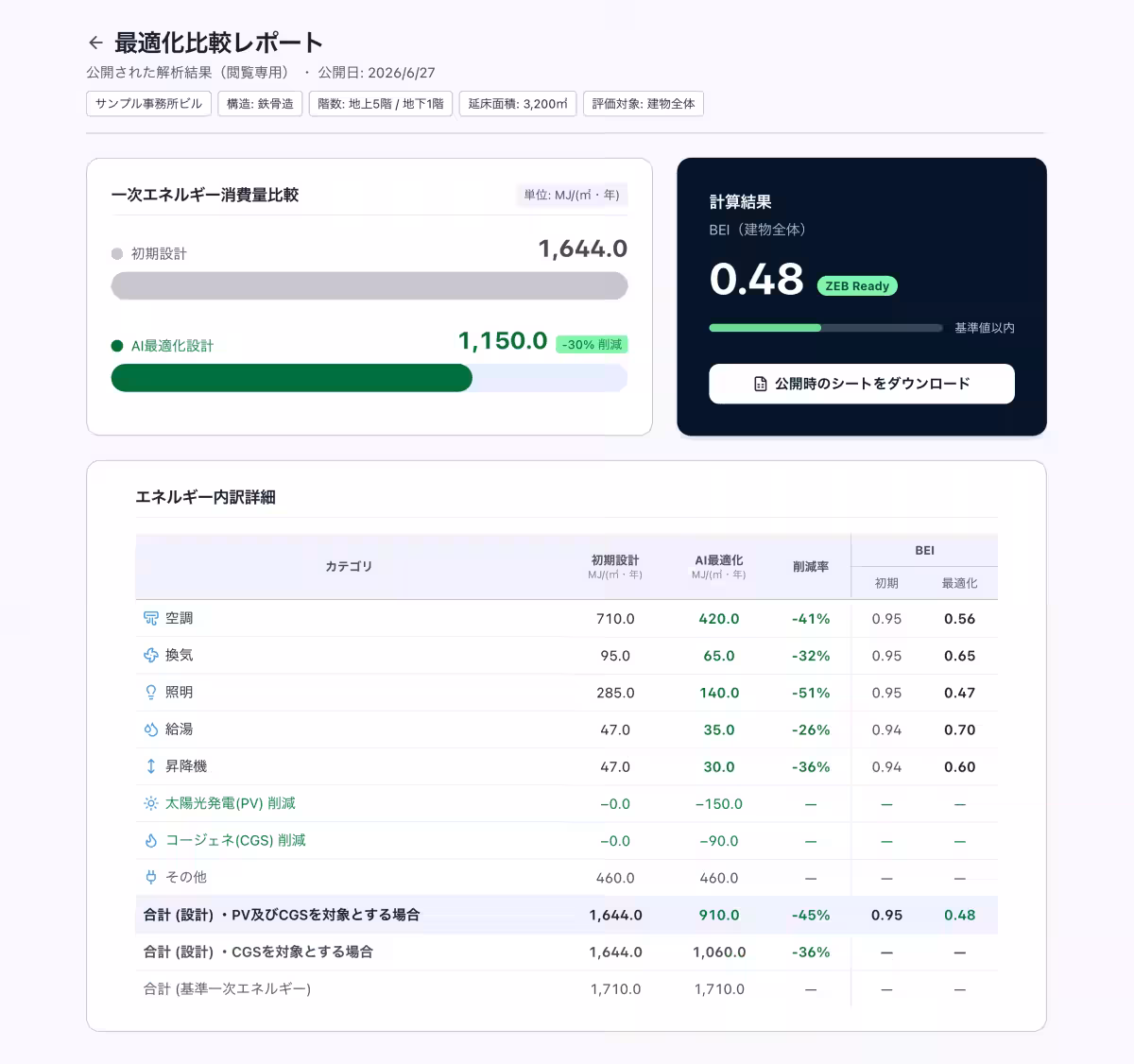Viewport: 1134px width, 1064px height.
Task: Click the 0.47 BEI value
Action: click(959, 693)
